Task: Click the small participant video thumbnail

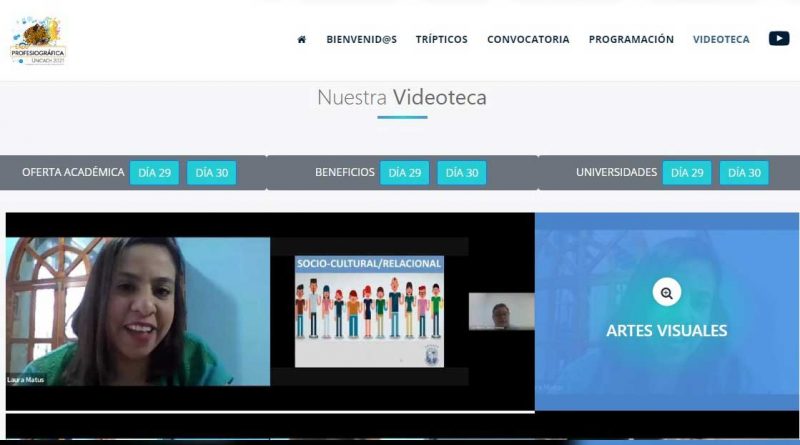Action: [x=501, y=311]
